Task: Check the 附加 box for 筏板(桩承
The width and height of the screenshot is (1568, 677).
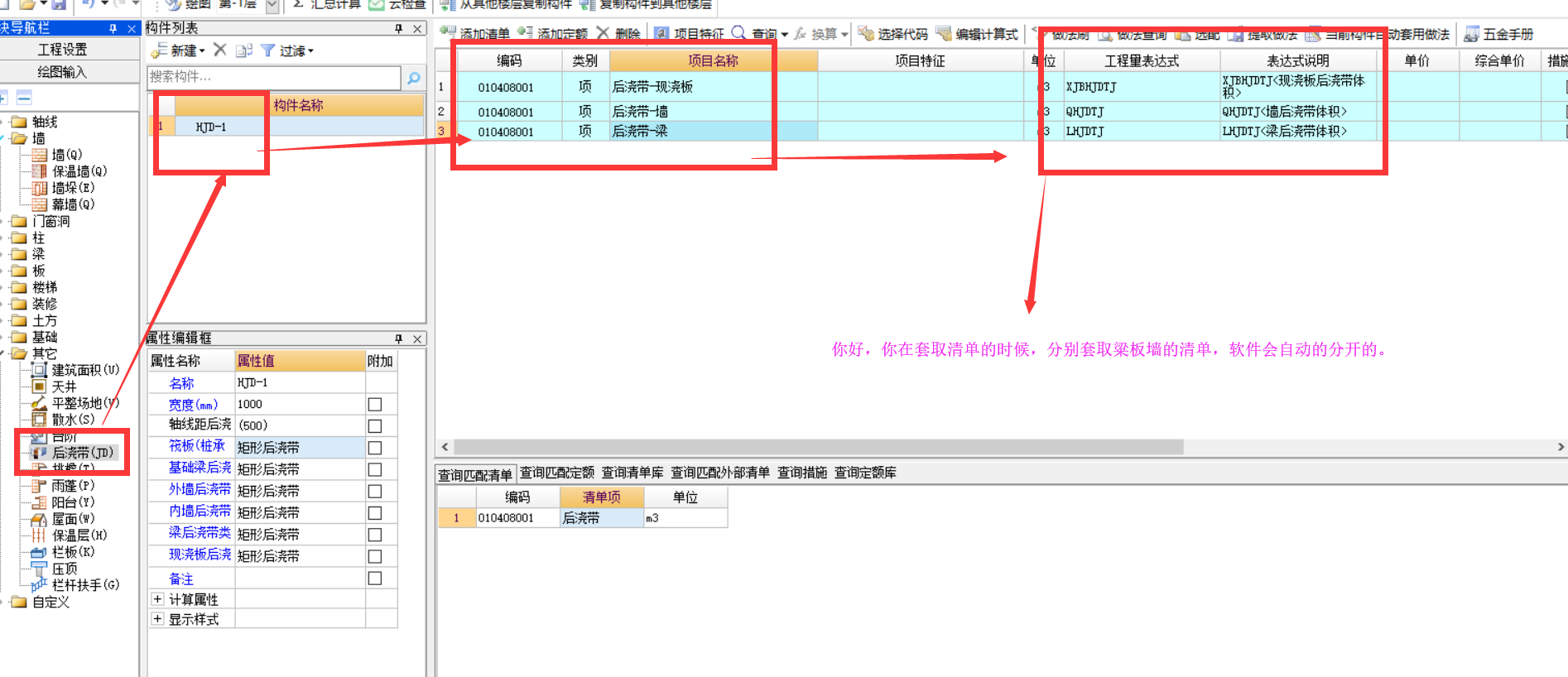Action: coord(375,448)
